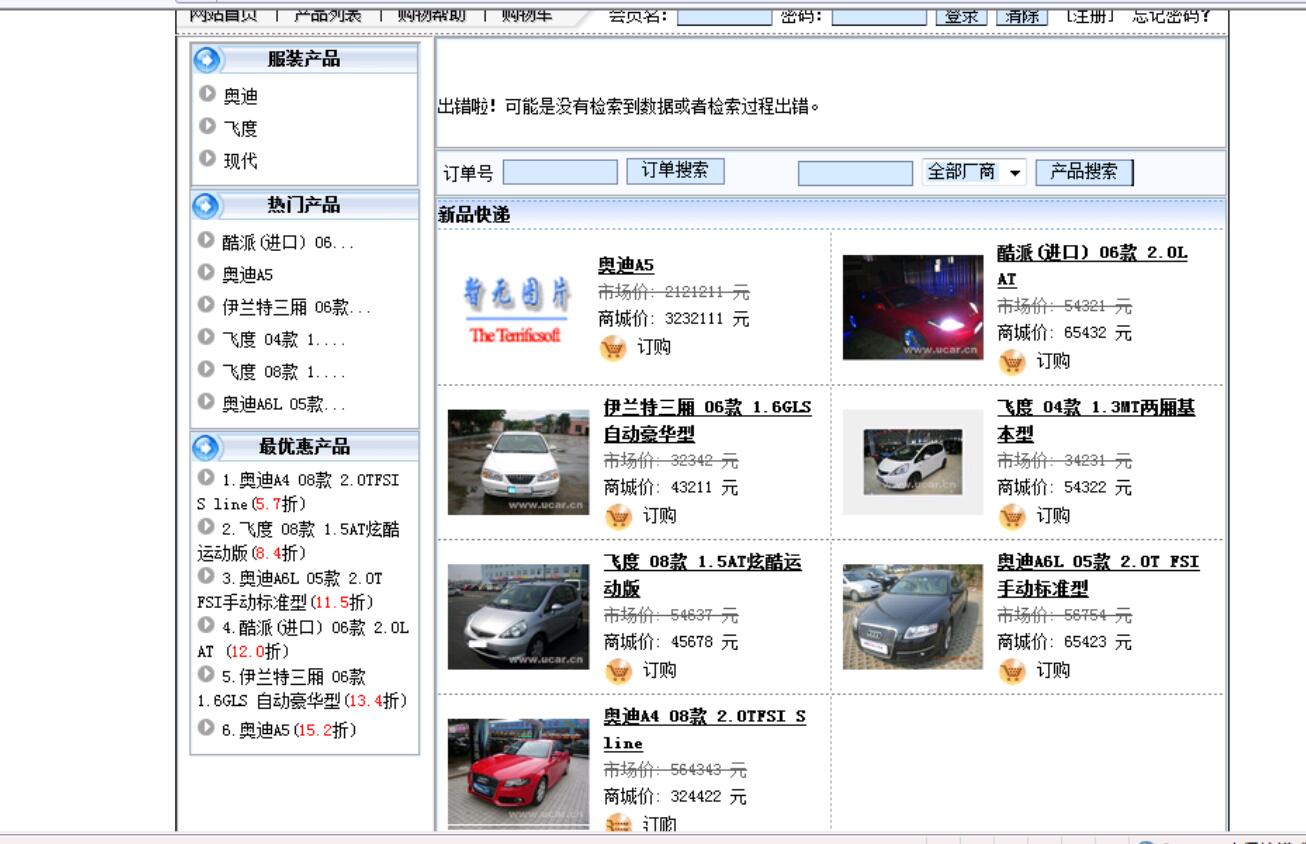Click the bullet icon beside 奥迪A6L 05款... in 热门产品
The width and height of the screenshot is (1306, 844).
[206, 401]
